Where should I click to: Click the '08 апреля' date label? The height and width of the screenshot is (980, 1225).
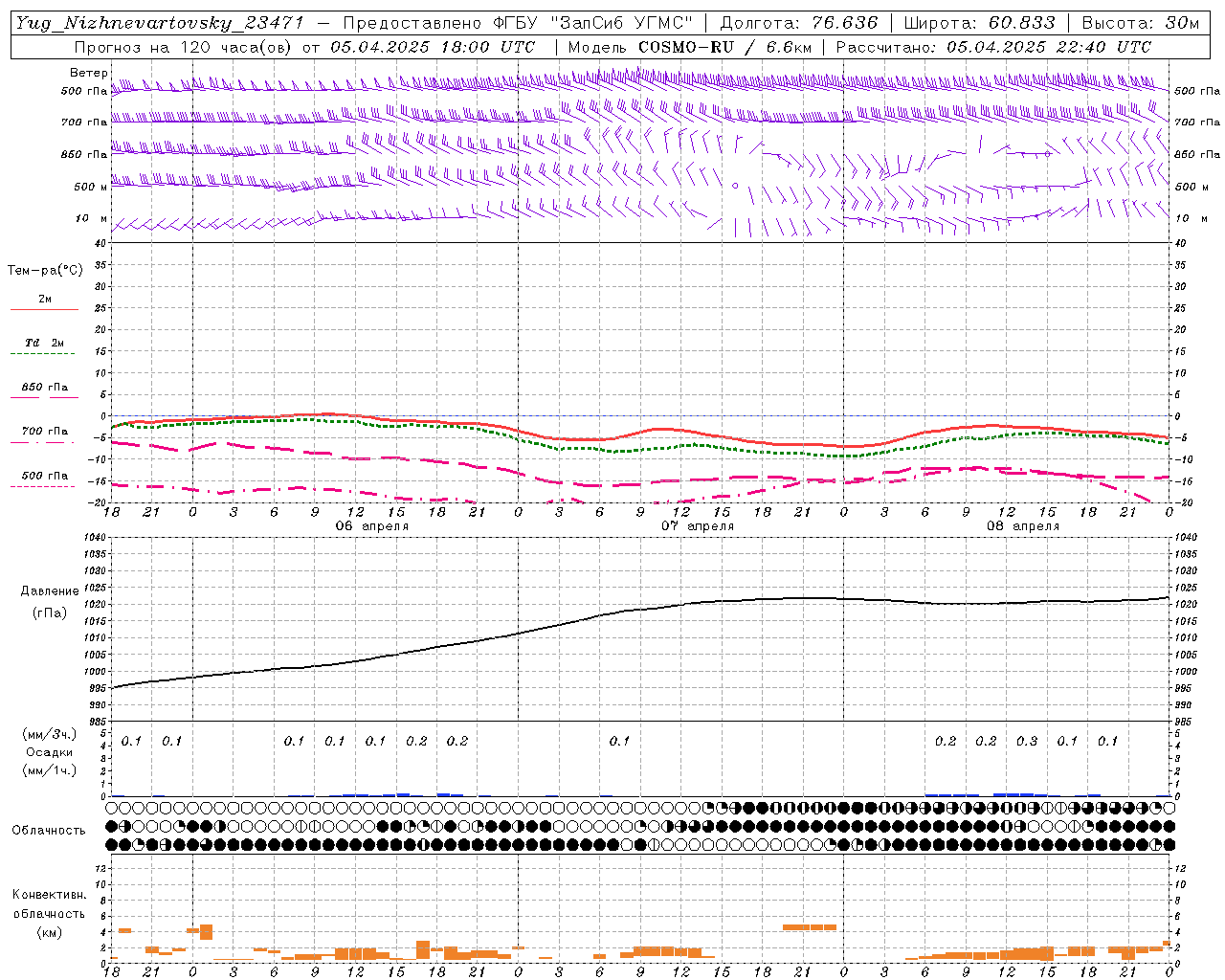pos(1023,526)
